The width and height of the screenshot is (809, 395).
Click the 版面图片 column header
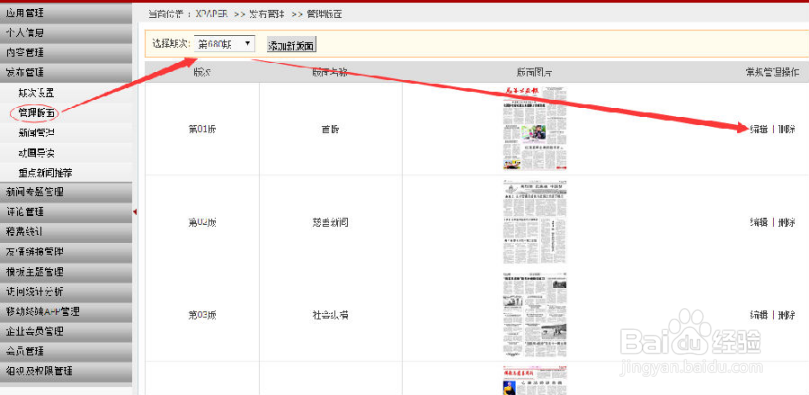[535, 72]
